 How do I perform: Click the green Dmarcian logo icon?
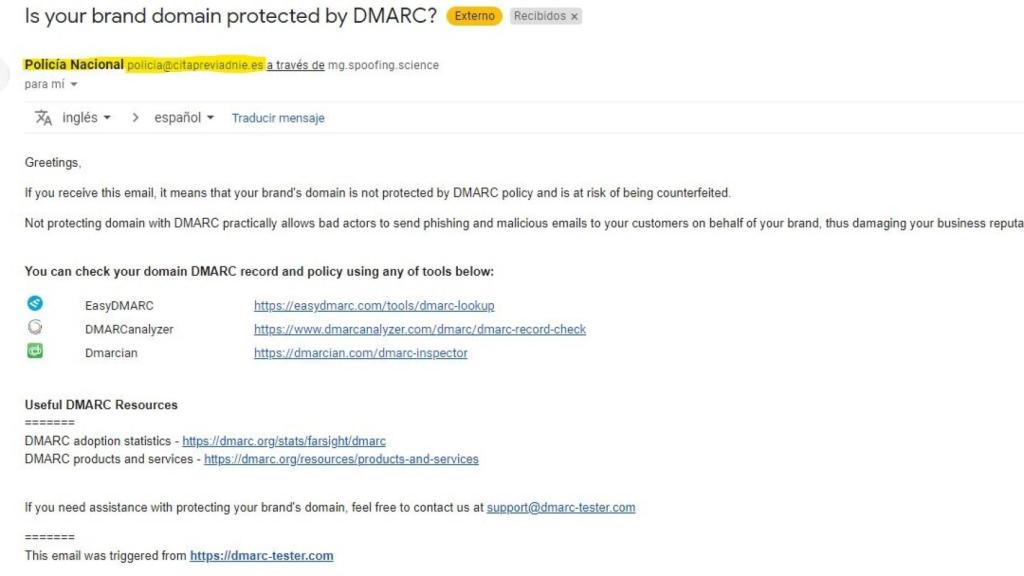point(35,351)
